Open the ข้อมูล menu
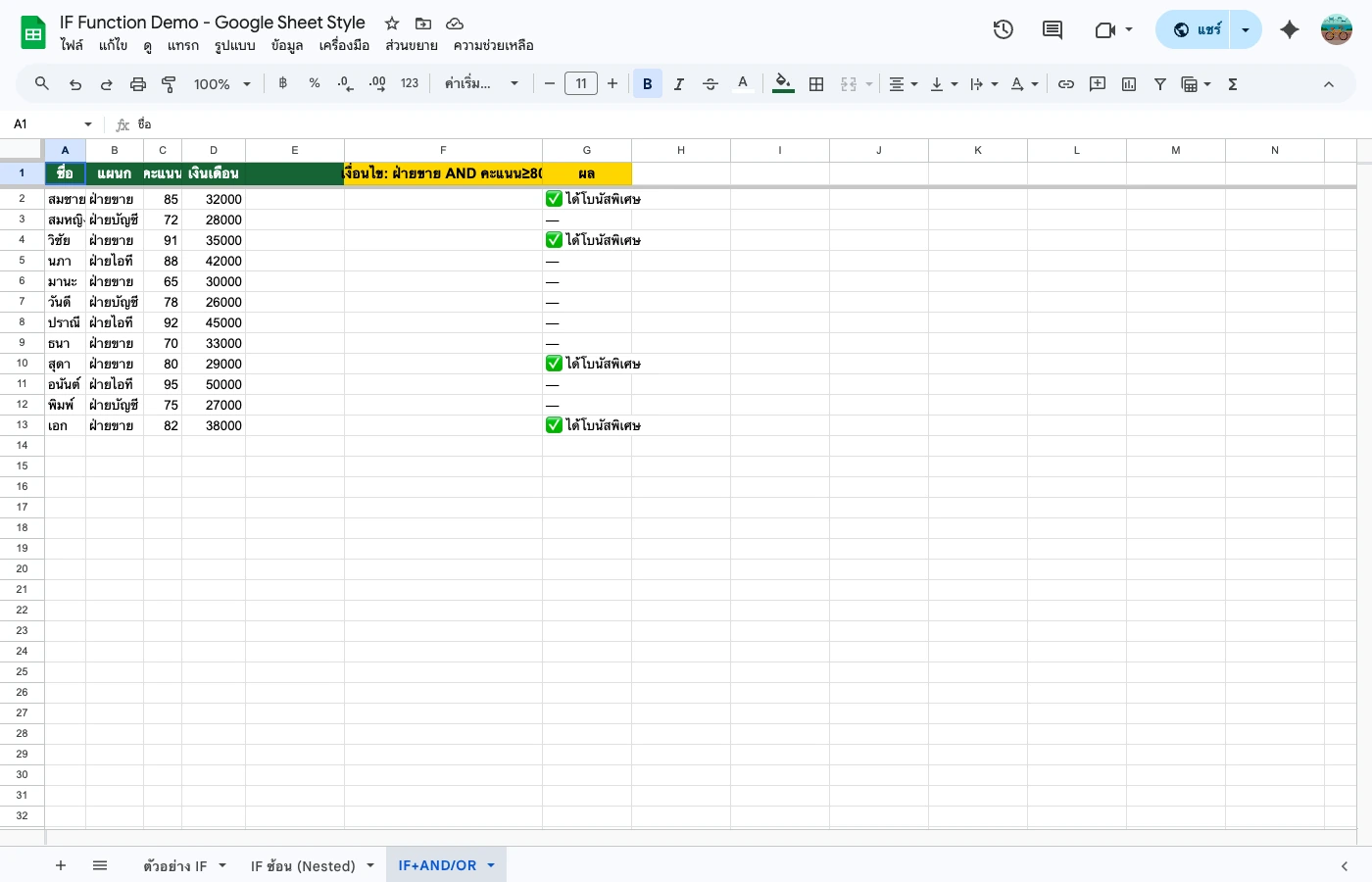 pos(287,45)
